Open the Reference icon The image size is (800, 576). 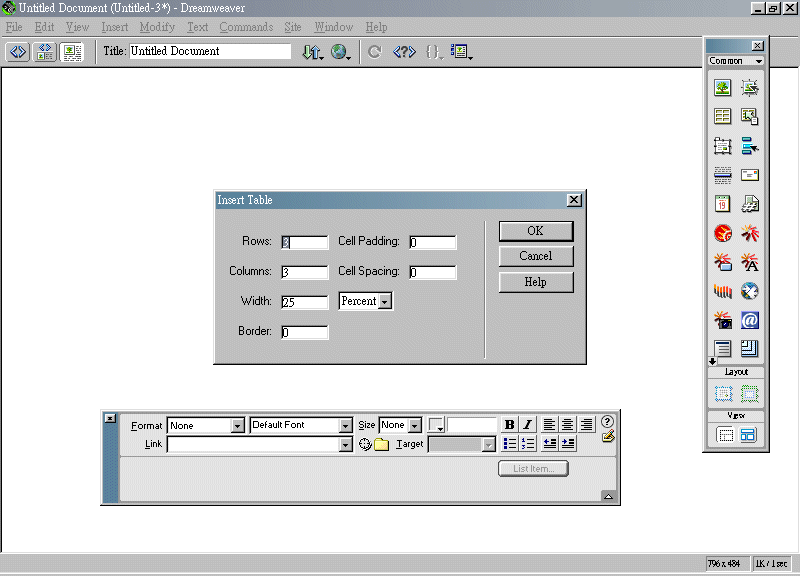(x=404, y=52)
